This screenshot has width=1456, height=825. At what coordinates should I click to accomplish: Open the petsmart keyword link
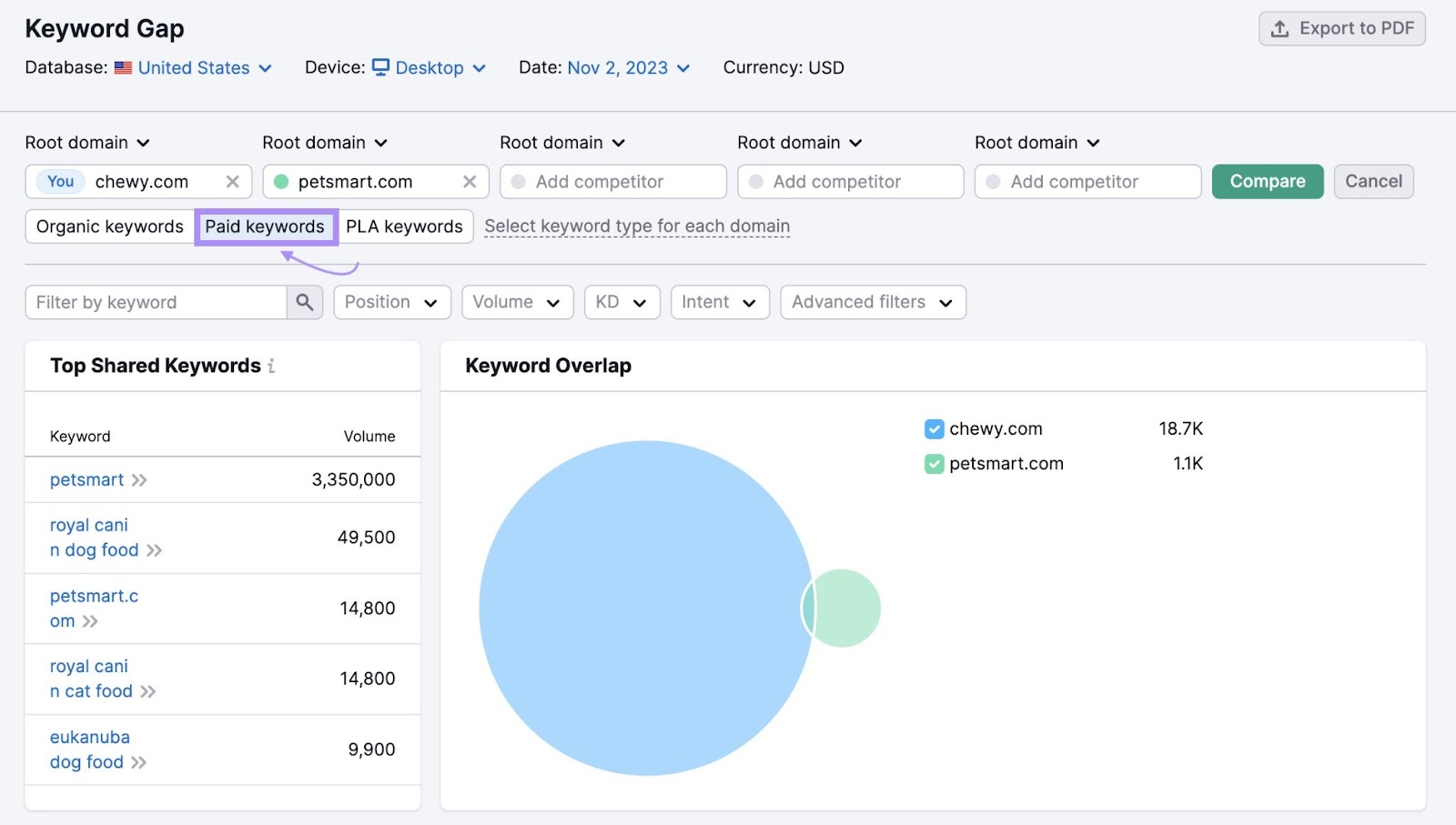[x=86, y=480]
